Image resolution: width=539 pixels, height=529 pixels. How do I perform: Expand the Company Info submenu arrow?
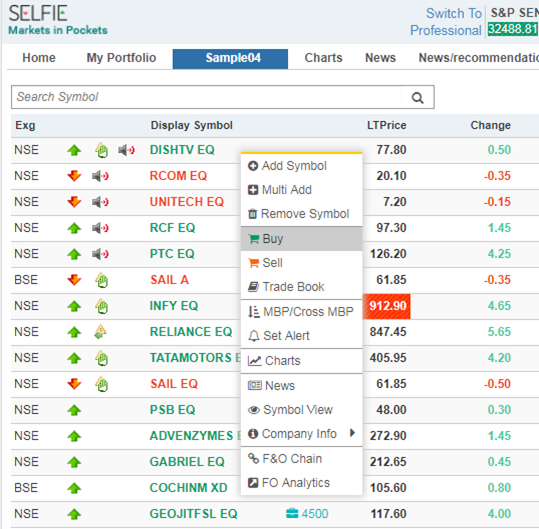tap(352, 433)
